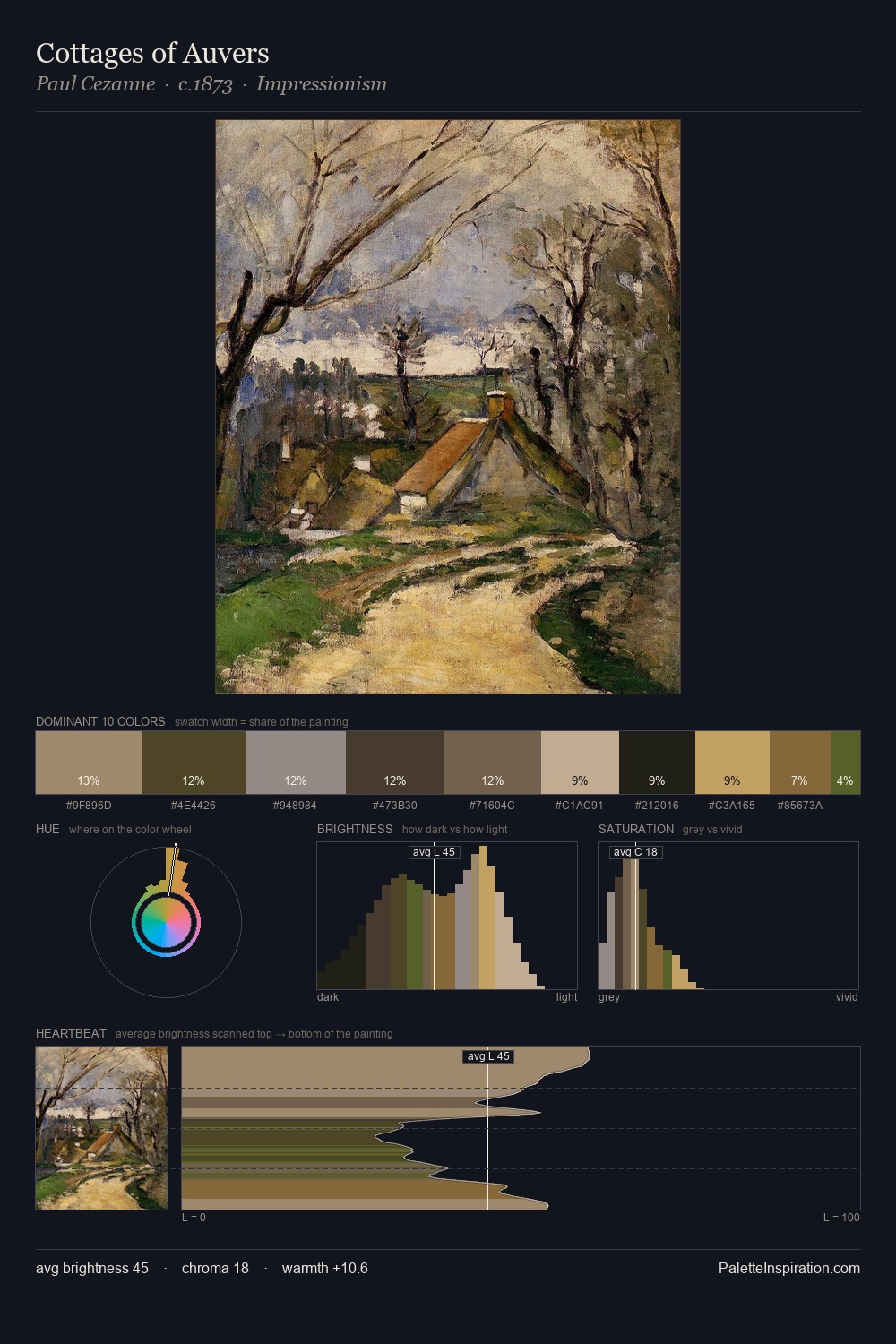The height and width of the screenshot is (1344, 896).
Task: Select the #473B30 dark brown swatch
Action: [395, 762]
